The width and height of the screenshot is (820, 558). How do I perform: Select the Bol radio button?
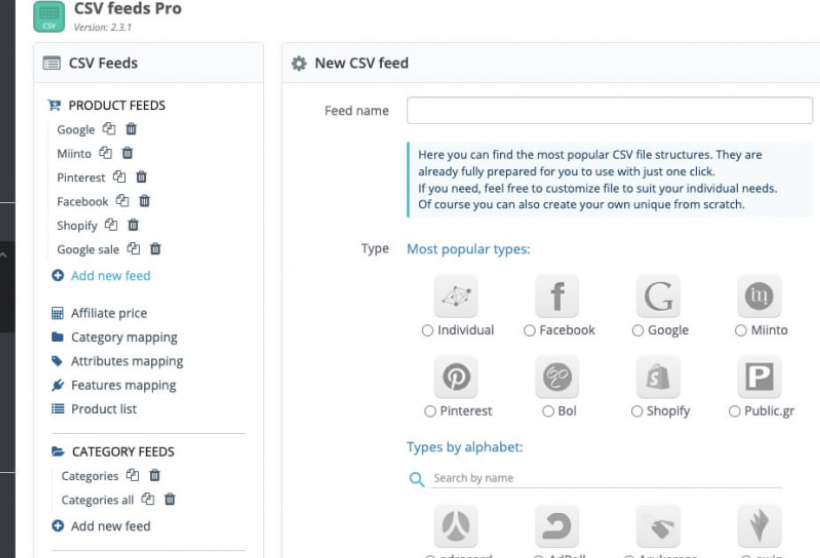(548, 411)
